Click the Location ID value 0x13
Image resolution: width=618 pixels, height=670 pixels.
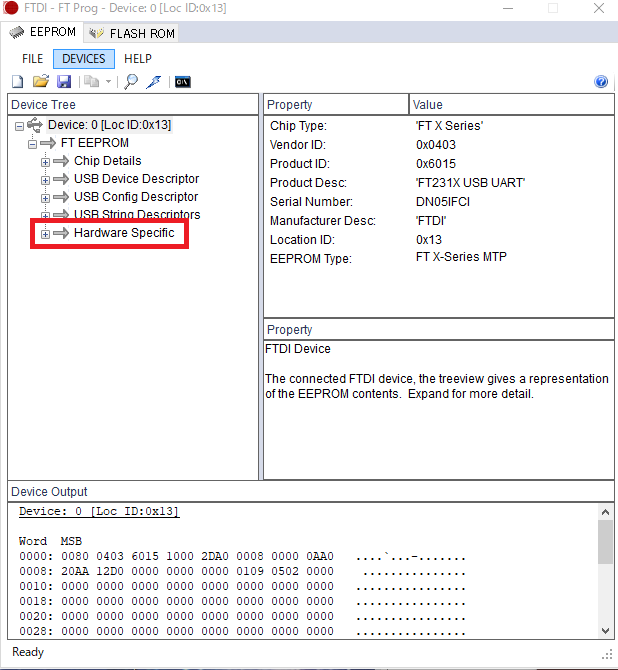click(429, 240)
